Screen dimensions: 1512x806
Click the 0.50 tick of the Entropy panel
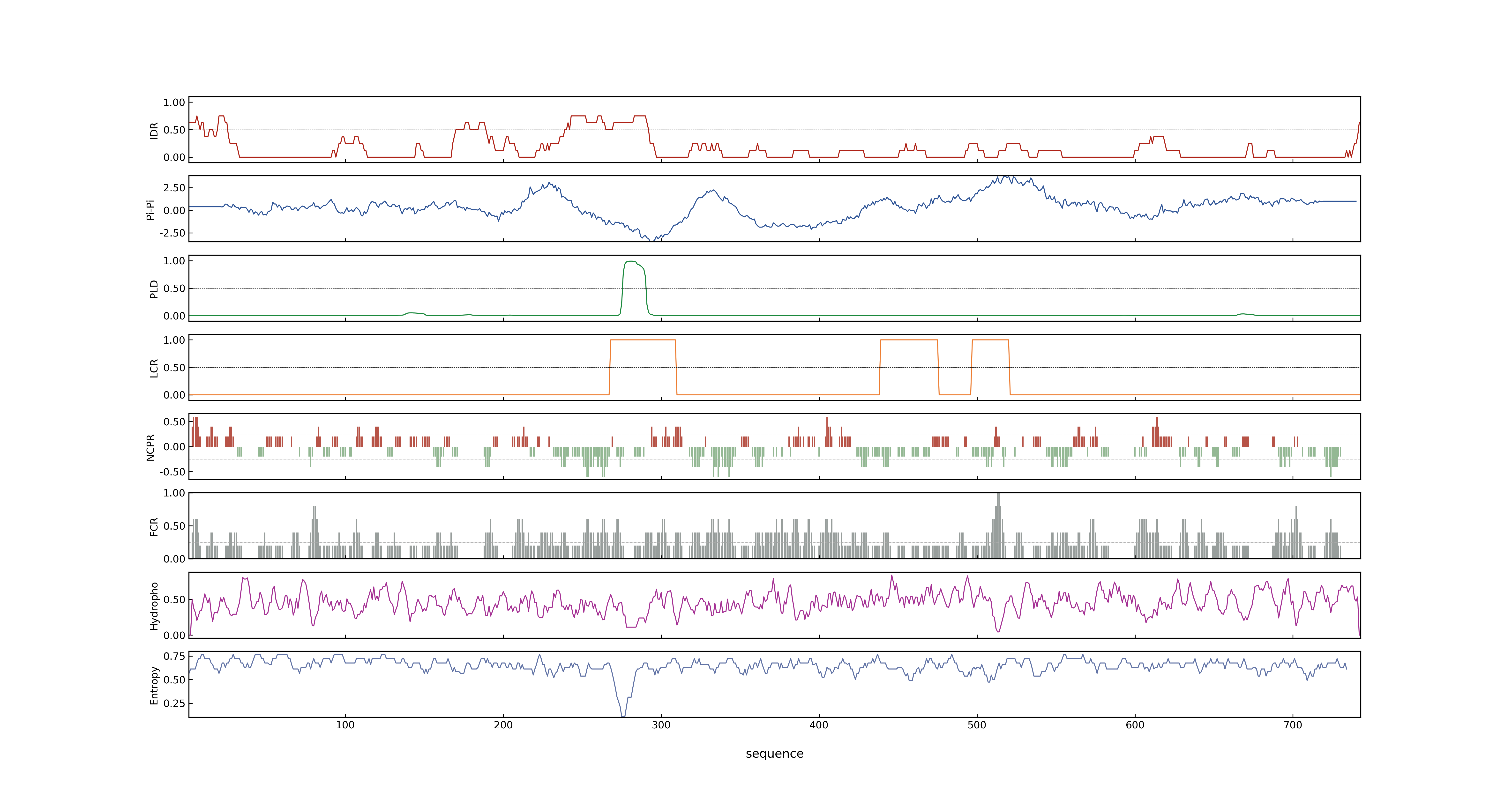tap(174, 680)
